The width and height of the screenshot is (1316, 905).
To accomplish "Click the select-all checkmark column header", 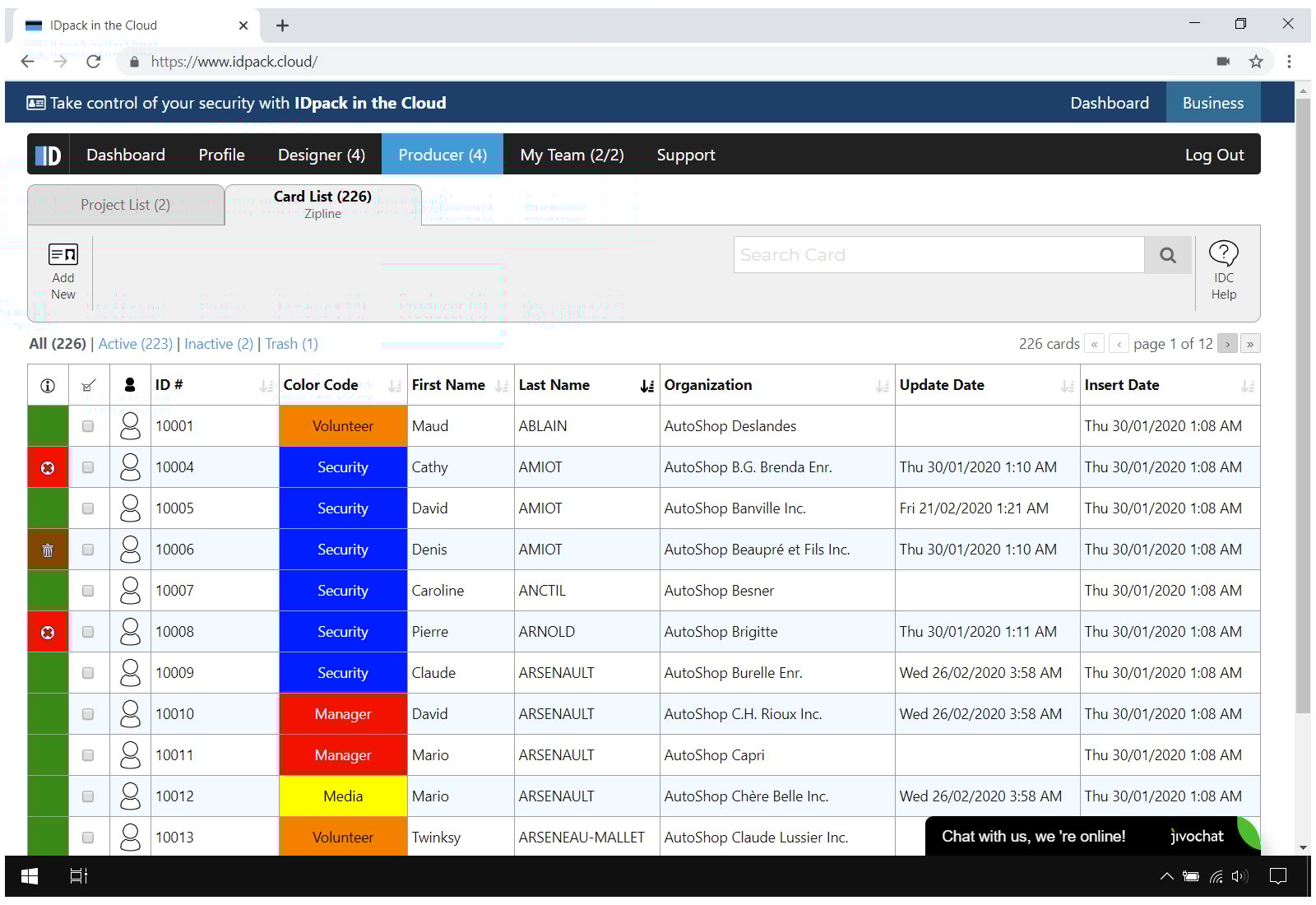I will 88,384.
